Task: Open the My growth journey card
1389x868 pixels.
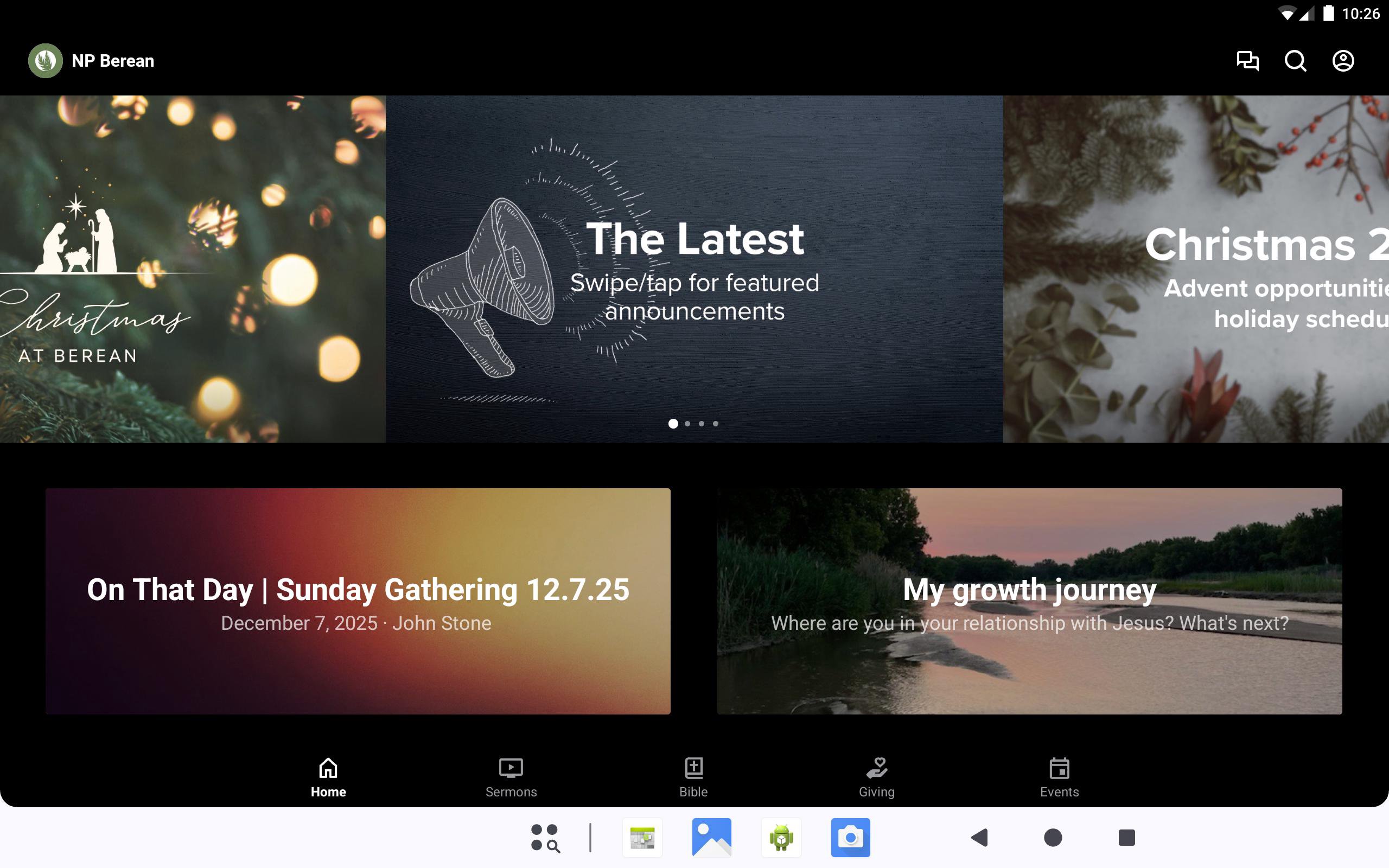Action: pos(1029,601)
